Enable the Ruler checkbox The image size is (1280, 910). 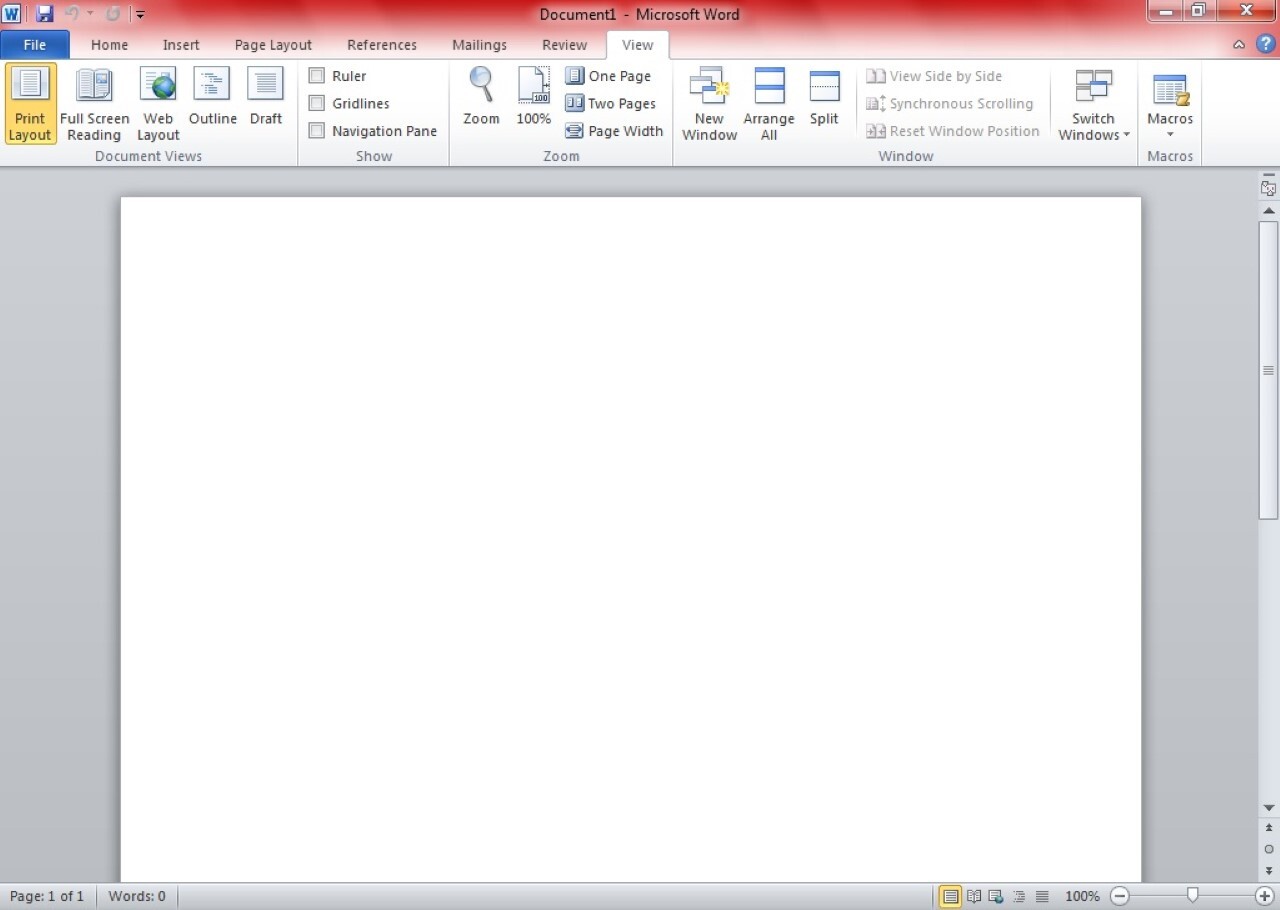[317, 76]
